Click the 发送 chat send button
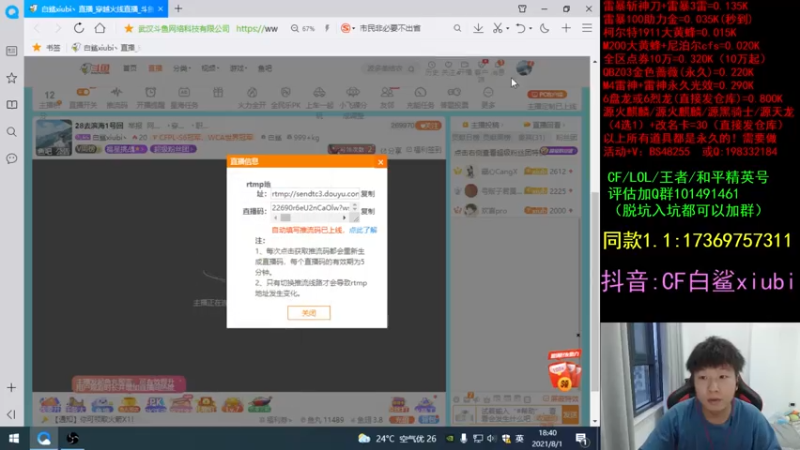This screenshot has height=450, width=800. click(x=570, y=415)
